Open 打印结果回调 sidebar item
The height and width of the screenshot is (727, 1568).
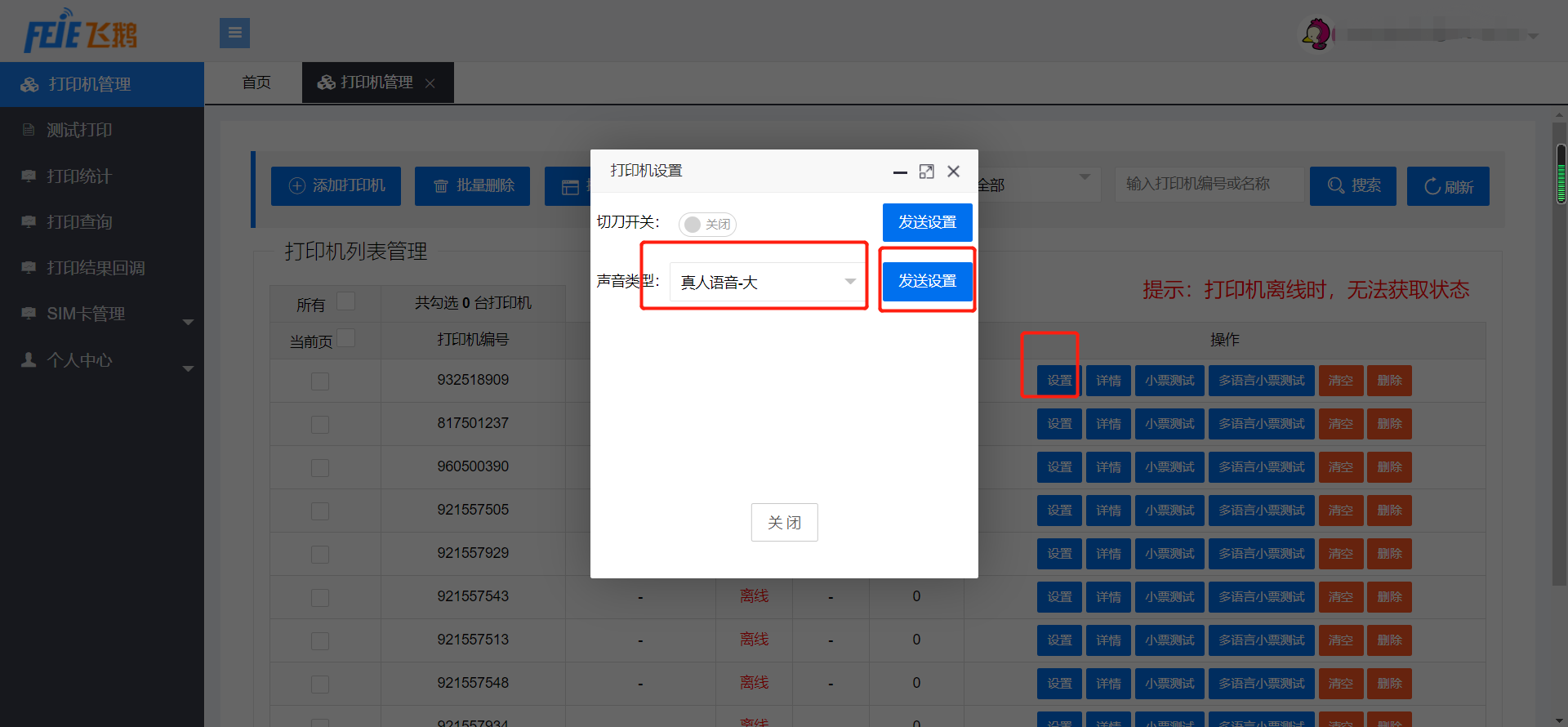coord(96,268)
